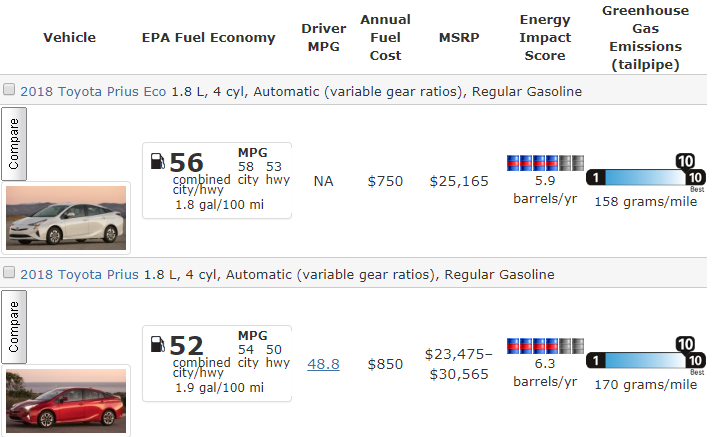Tick the 2018 Toyota Prius checkbox
The image size is (722, 437).
9,273
